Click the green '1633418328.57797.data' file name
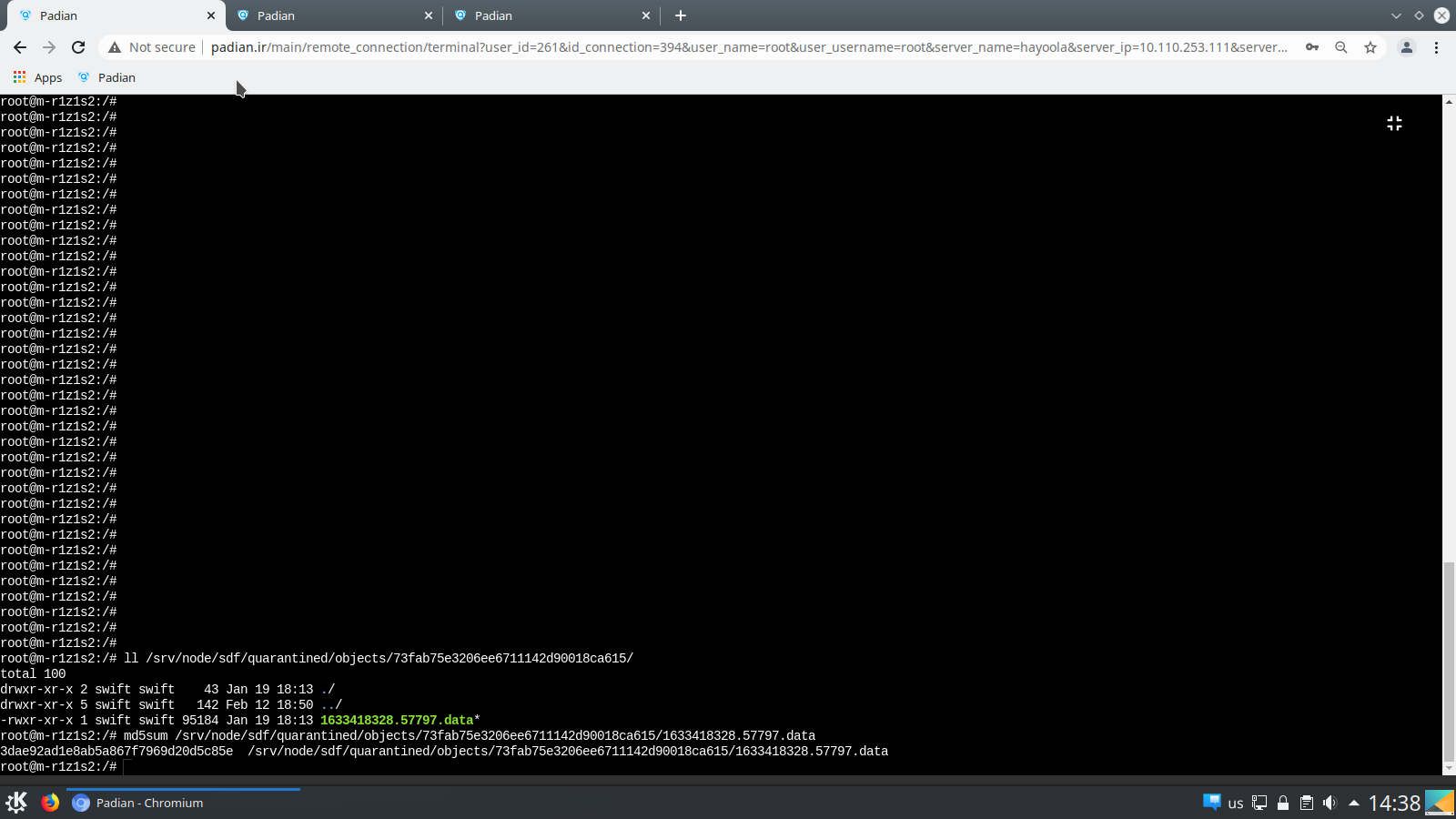Image resolution: width=1456 pixels, height=819 pixels. (x=397, y=721)
